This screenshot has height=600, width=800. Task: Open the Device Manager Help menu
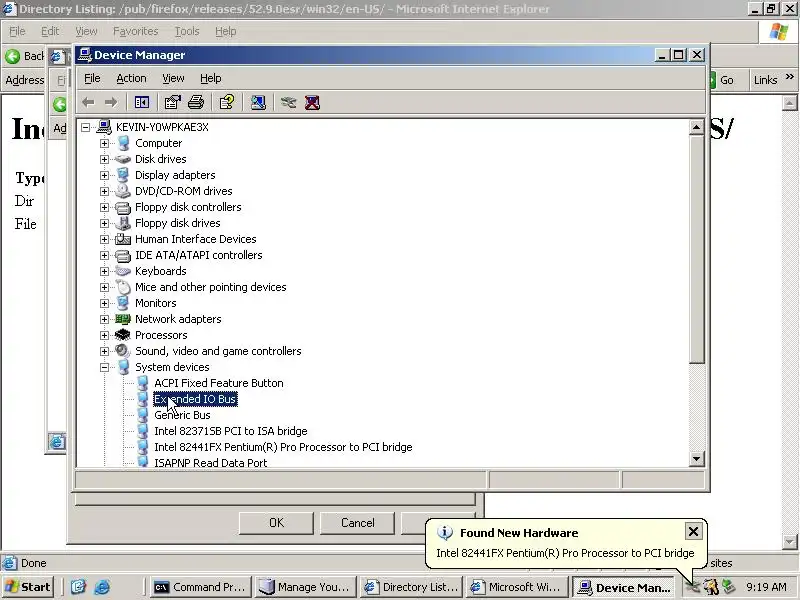210,78
